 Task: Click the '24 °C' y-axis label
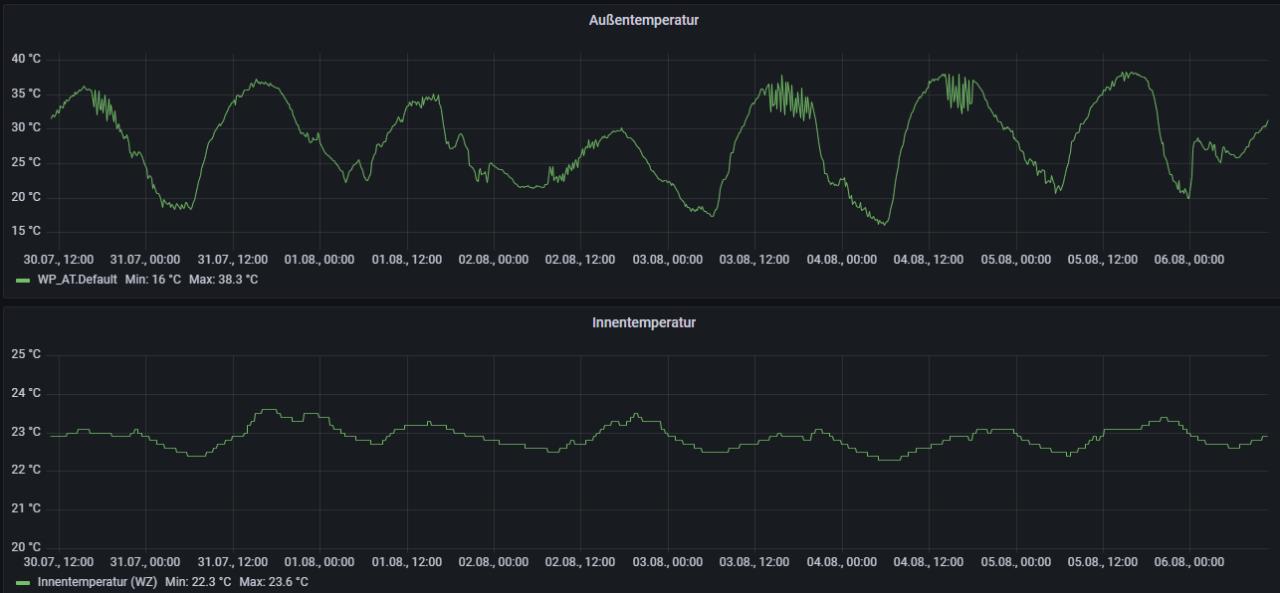click(x=26, y=394)
